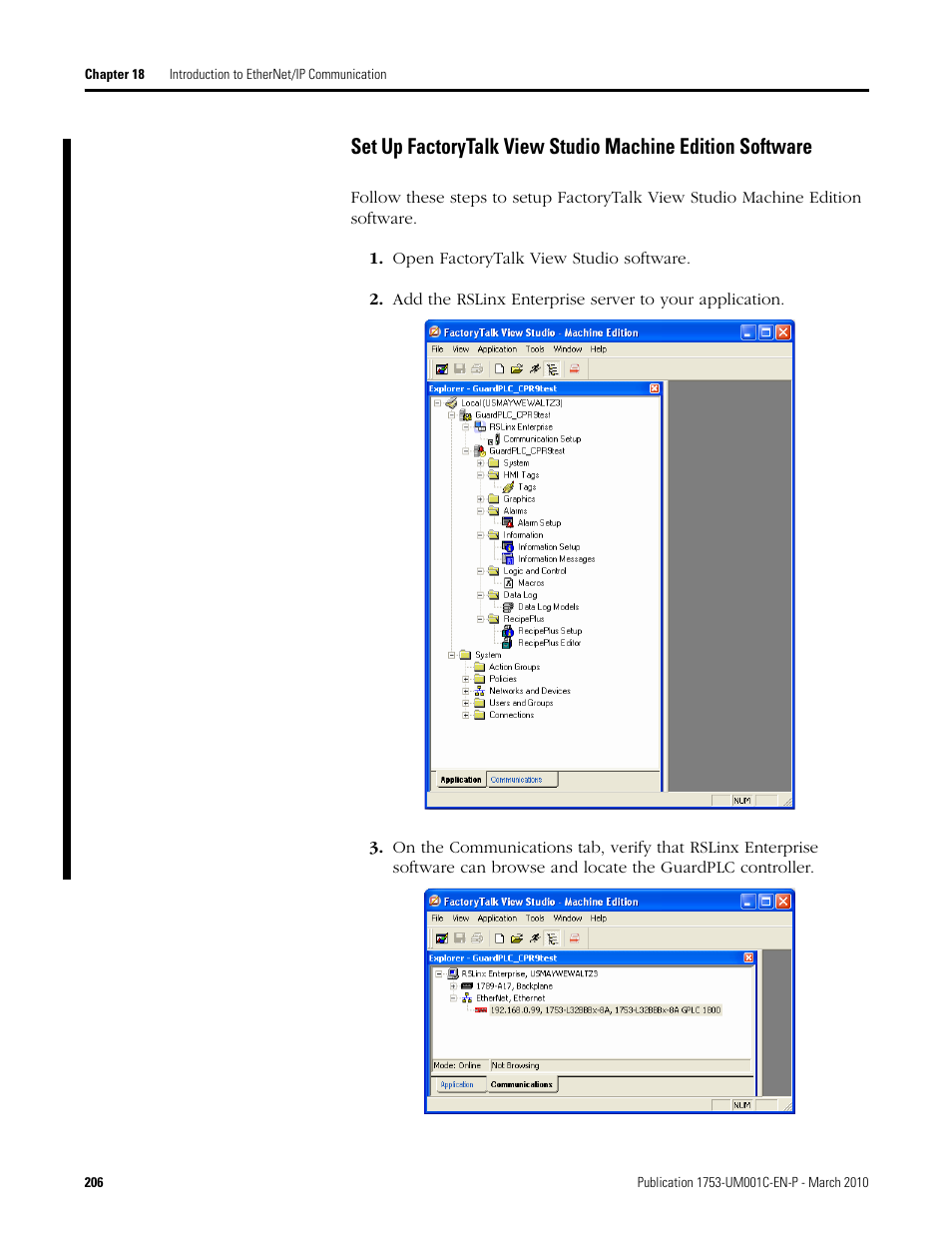952x1233 pixels.
Task: Open Help menu in lower FactoryTalk window
Action: click(598, 919)
